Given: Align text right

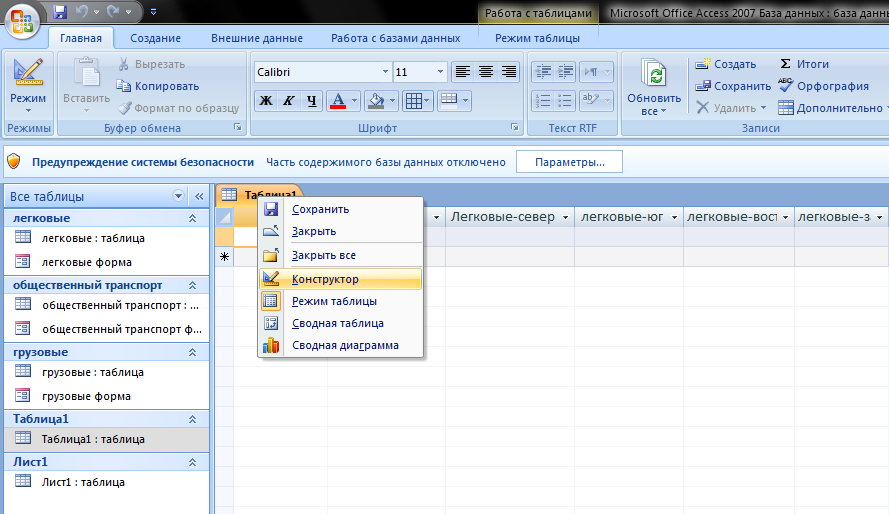Looking at the screenshot, I should point(509,72).
